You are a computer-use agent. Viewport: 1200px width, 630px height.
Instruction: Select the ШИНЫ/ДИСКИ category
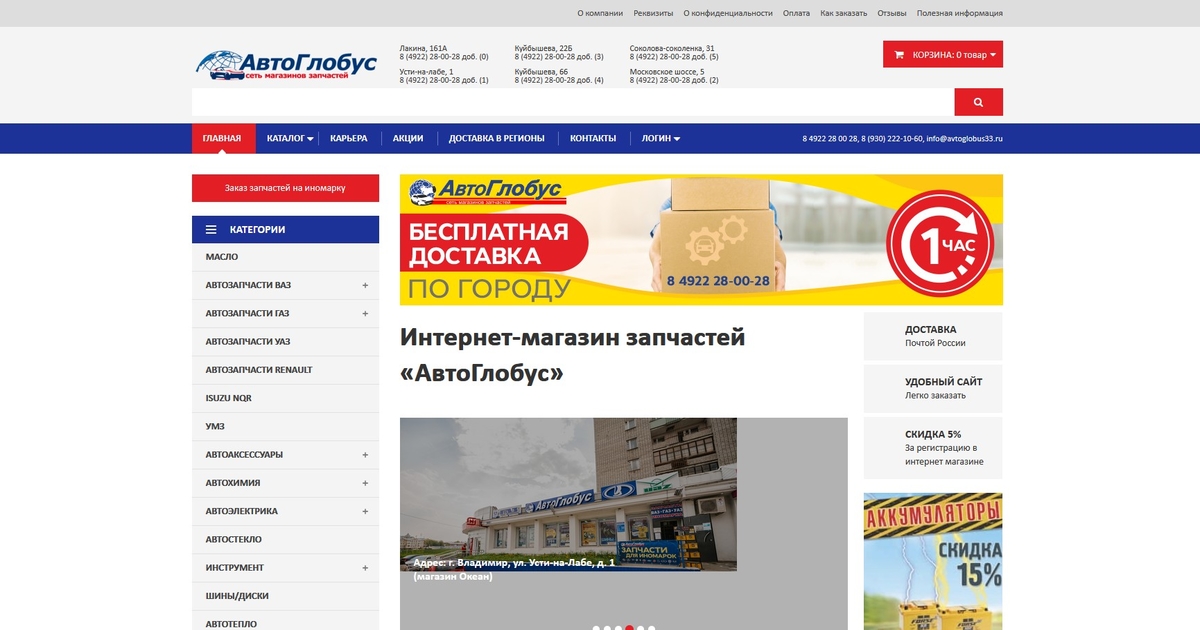(237, 596)
